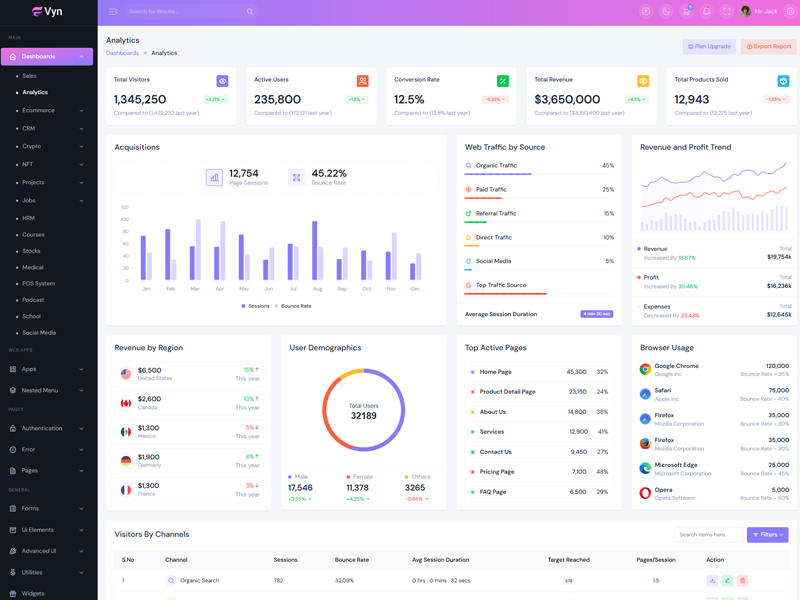Viewport: 800px width, 600px height.
Task: Open the notifications bell icon
Action: pos(706,12)
